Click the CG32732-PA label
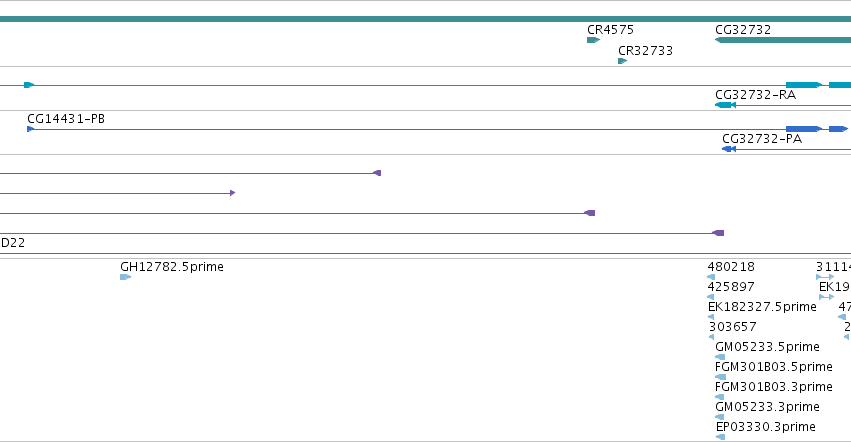The image size is (851, 442). click(761, 139)
